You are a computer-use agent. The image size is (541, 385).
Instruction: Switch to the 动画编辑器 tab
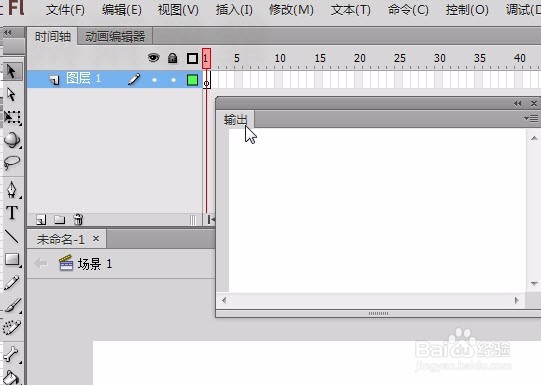click(x=115, y=37)
